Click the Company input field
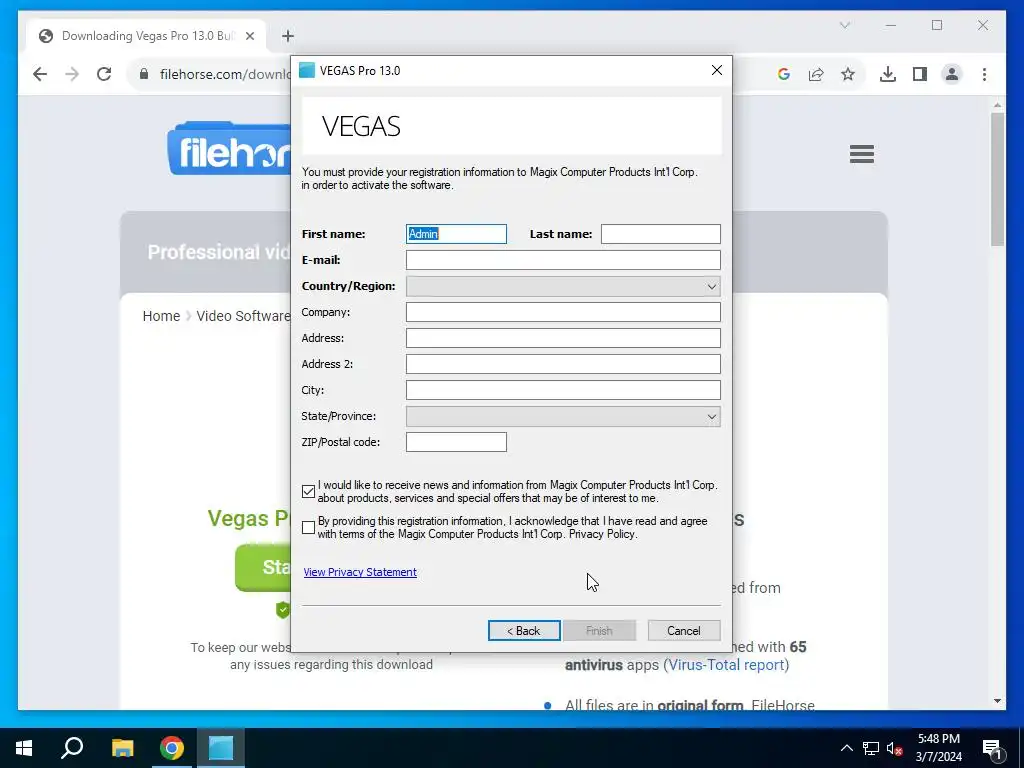 563,312
